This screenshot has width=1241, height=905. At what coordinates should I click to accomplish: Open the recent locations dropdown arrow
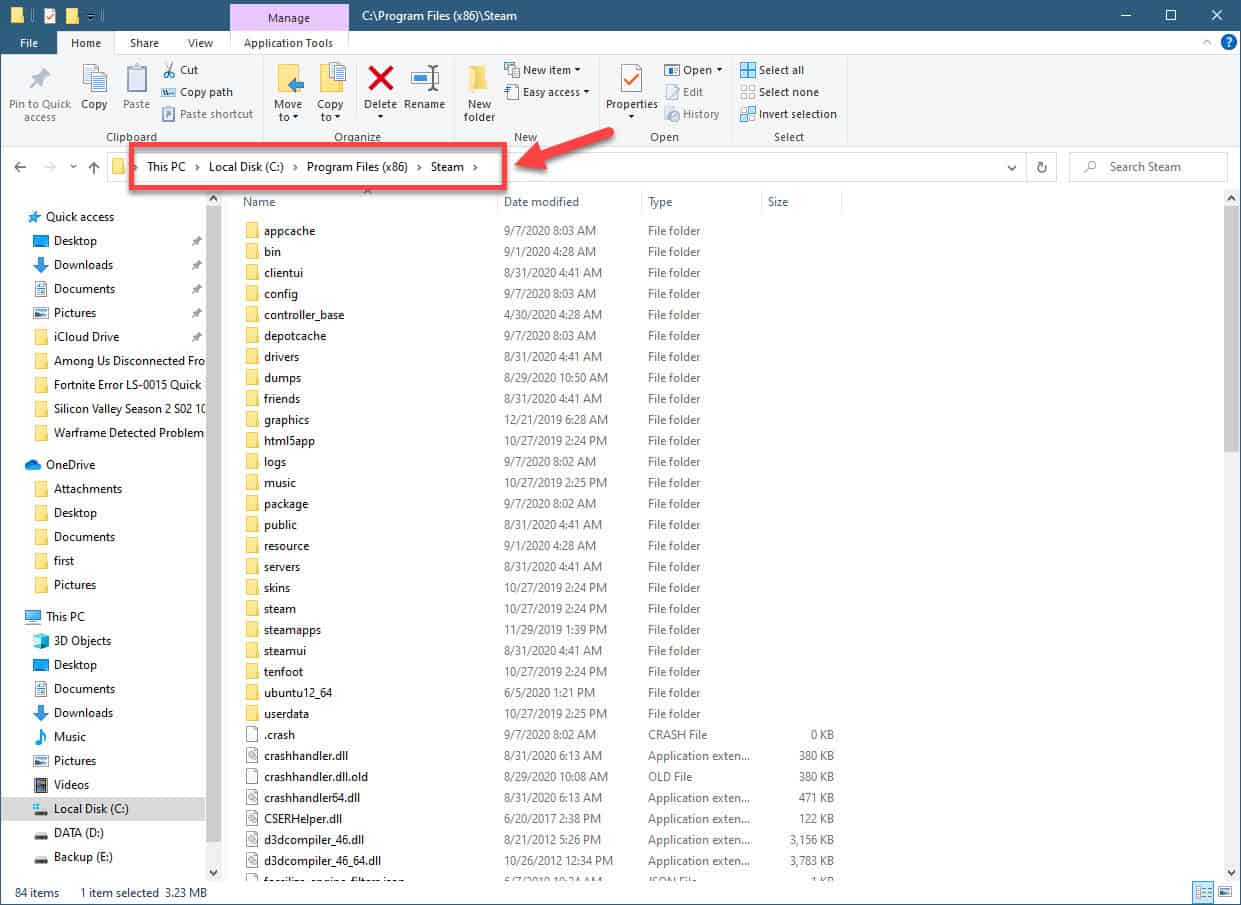click(73, 167)
